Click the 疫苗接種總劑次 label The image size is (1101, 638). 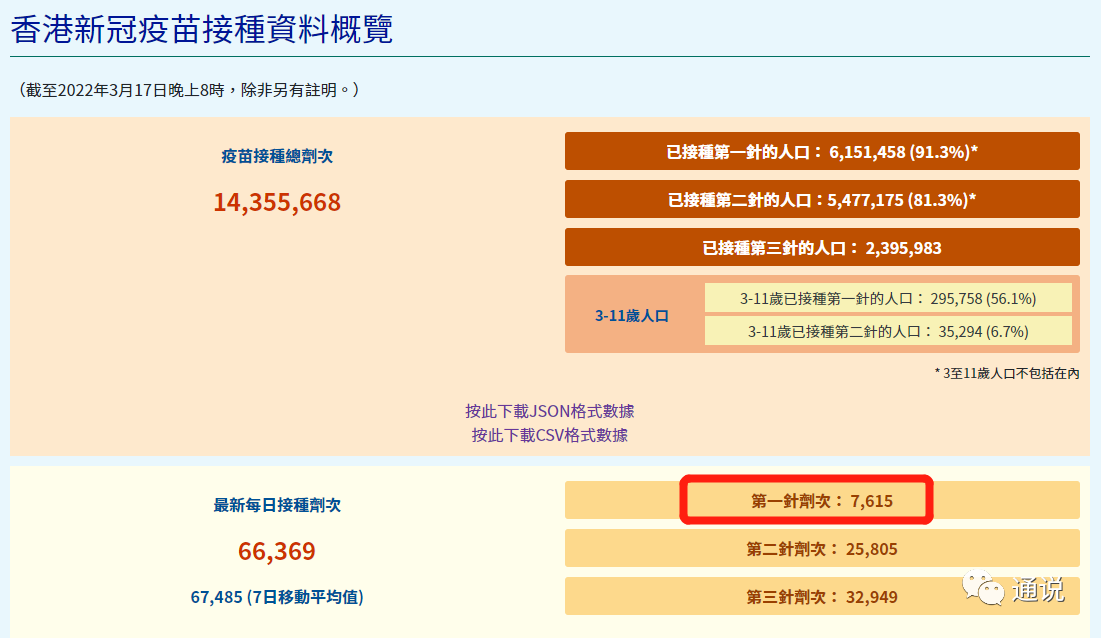coord(277,156)
